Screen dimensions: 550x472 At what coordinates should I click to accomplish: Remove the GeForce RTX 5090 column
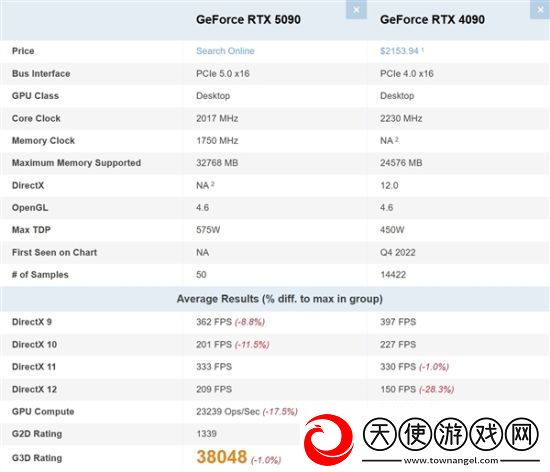point(356,9)
